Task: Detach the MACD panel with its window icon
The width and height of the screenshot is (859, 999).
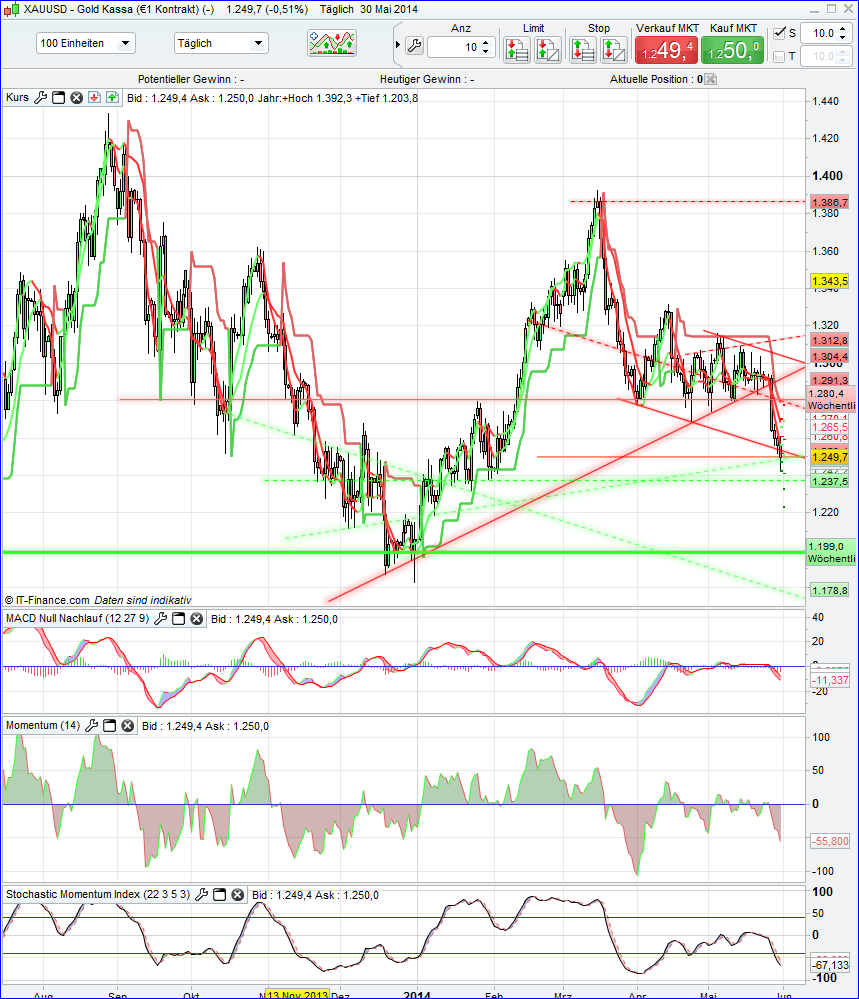Action: (x=177, y=619)
